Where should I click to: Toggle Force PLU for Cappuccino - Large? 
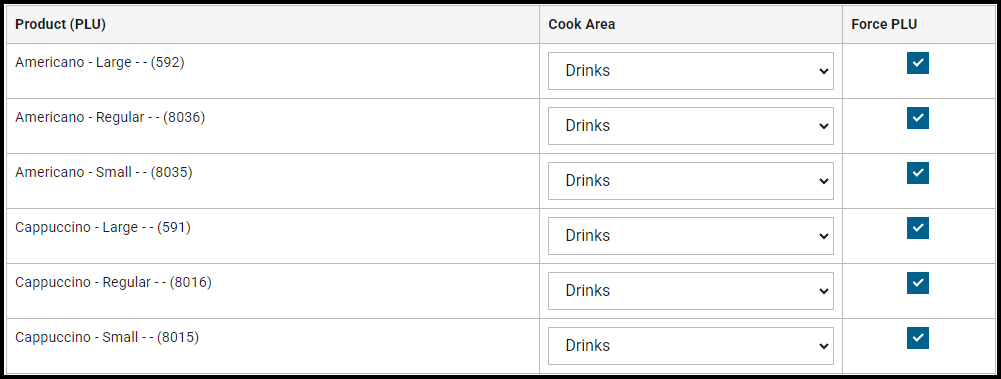click(x=917, y=228)
